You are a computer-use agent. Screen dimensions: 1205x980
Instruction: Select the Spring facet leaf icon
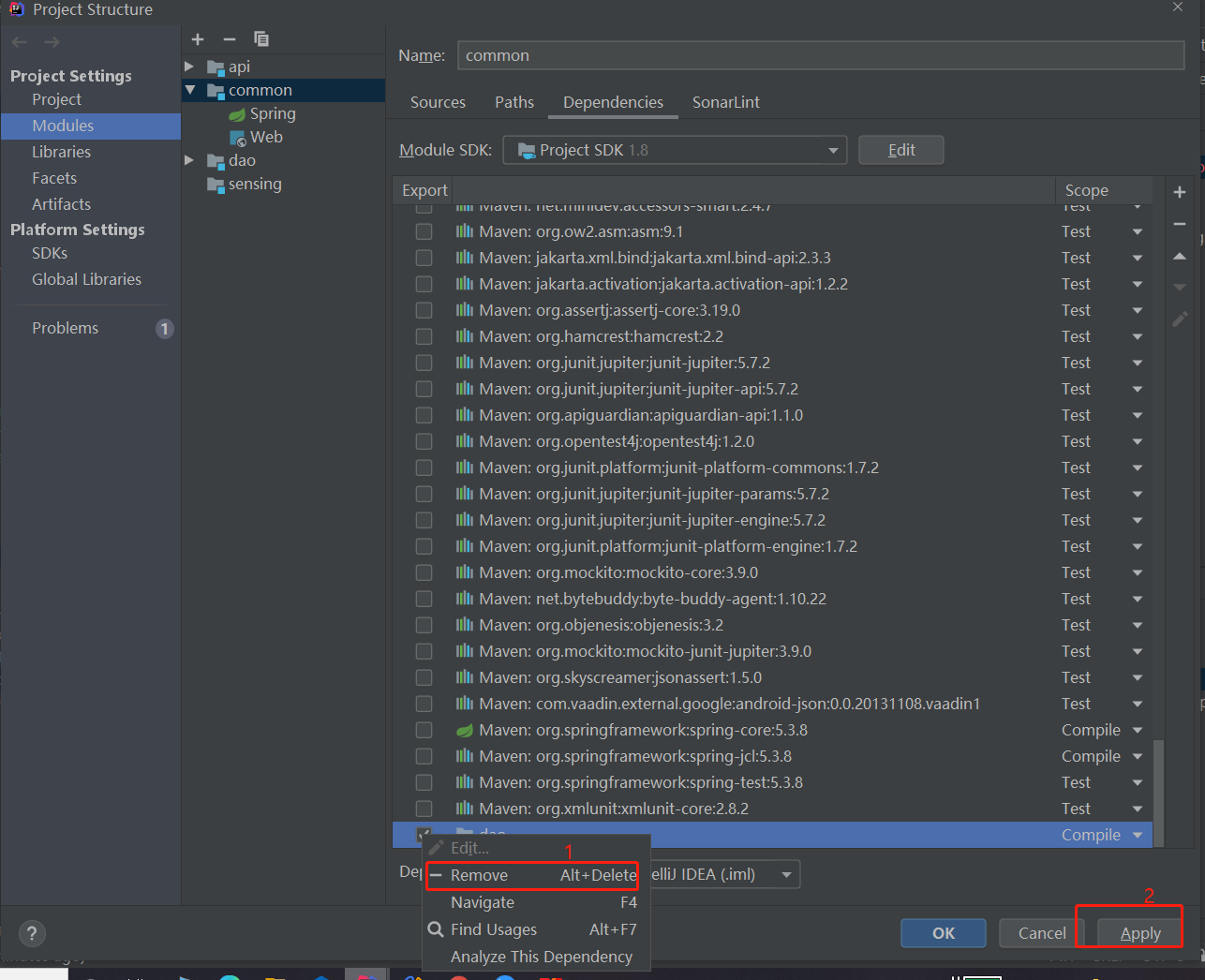coord(237,114)
